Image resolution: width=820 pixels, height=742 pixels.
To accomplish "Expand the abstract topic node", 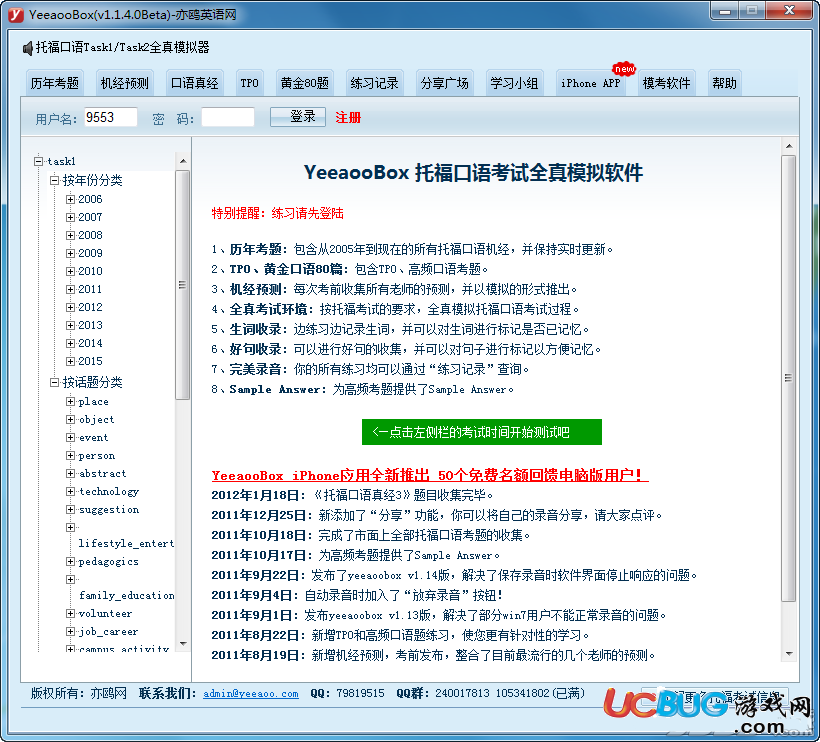I will tap(70, 473).
